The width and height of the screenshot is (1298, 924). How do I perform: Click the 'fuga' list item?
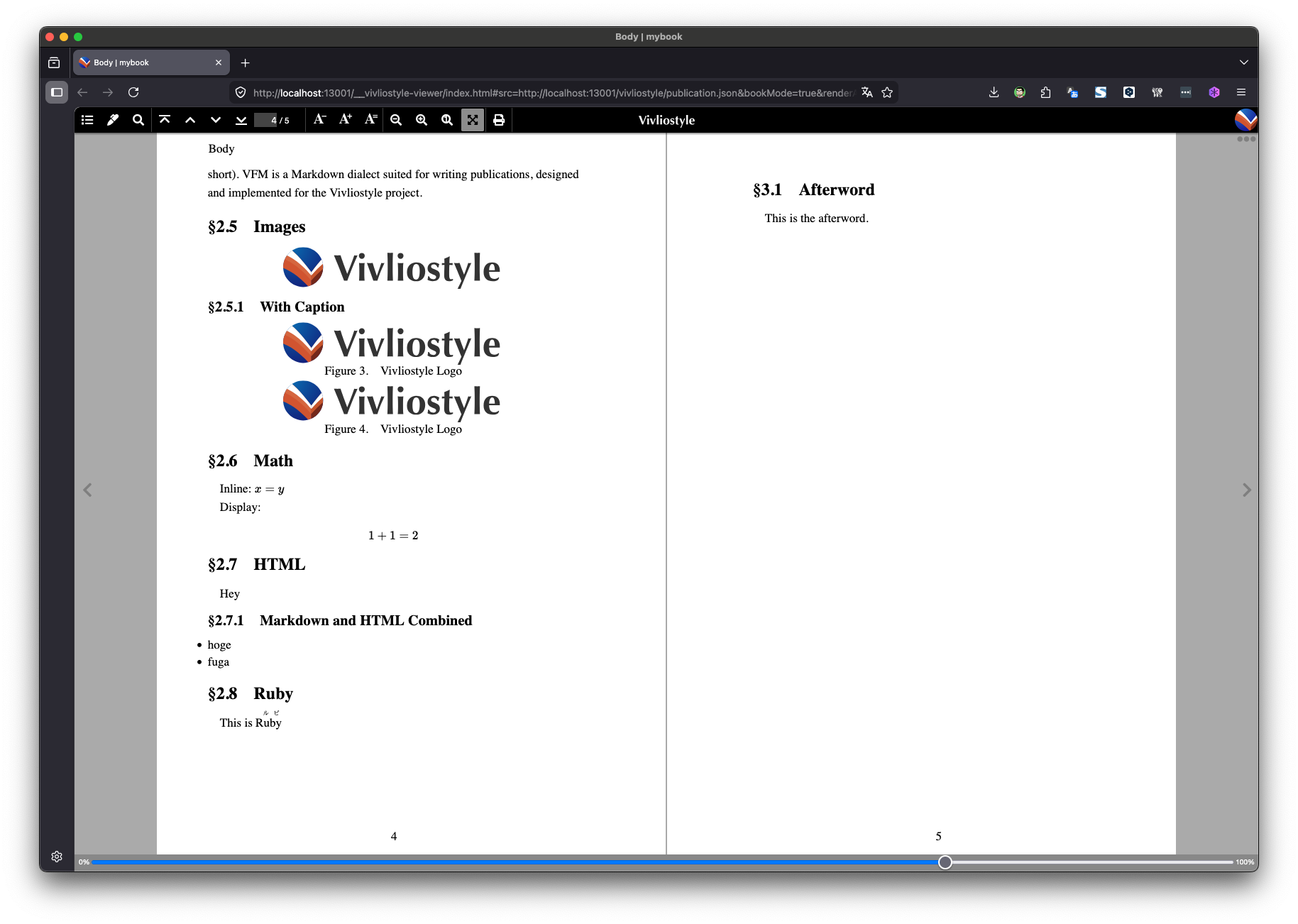219,661
